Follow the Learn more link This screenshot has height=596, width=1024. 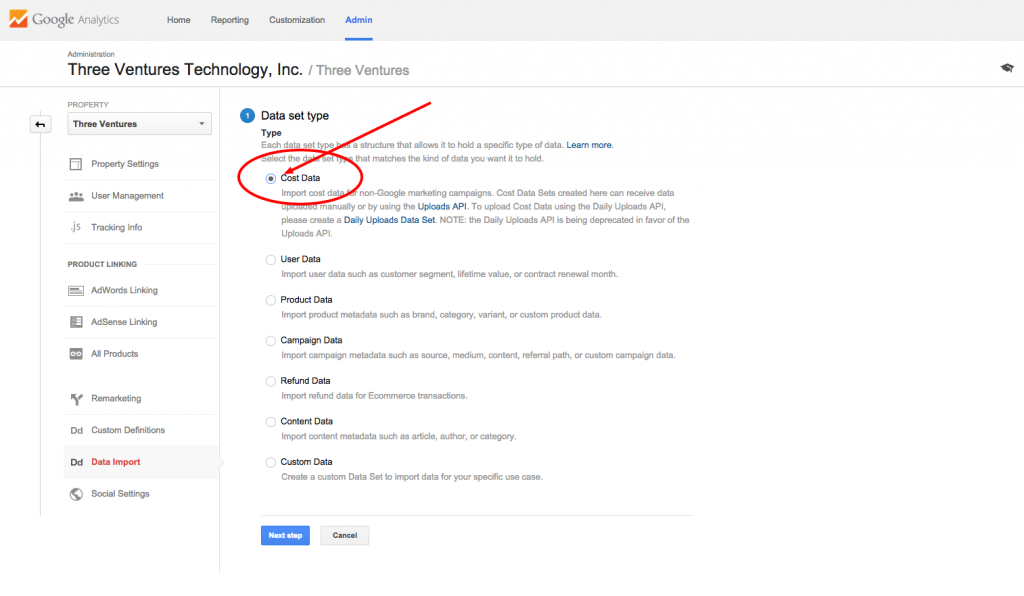589,145
